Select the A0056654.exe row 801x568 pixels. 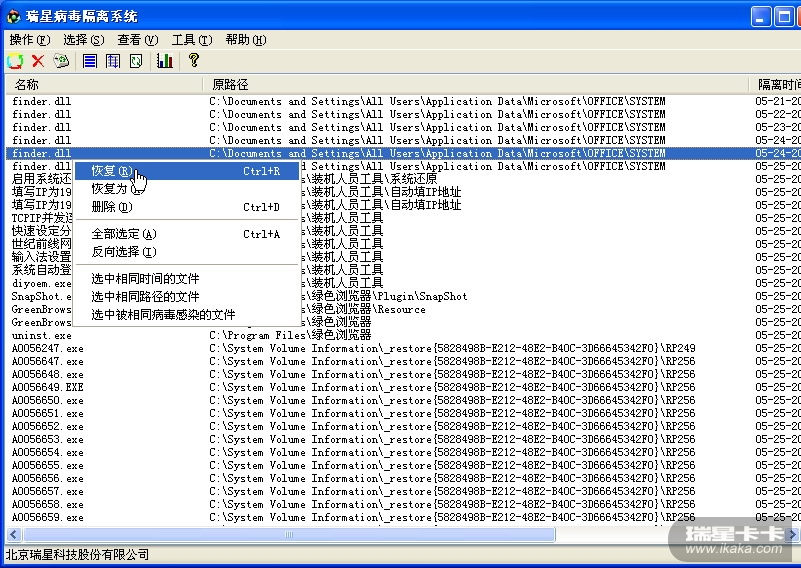pos(403,453)
